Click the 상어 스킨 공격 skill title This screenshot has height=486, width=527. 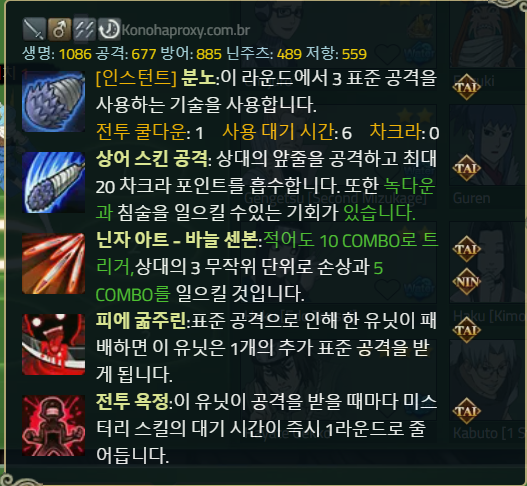point(152,158)
